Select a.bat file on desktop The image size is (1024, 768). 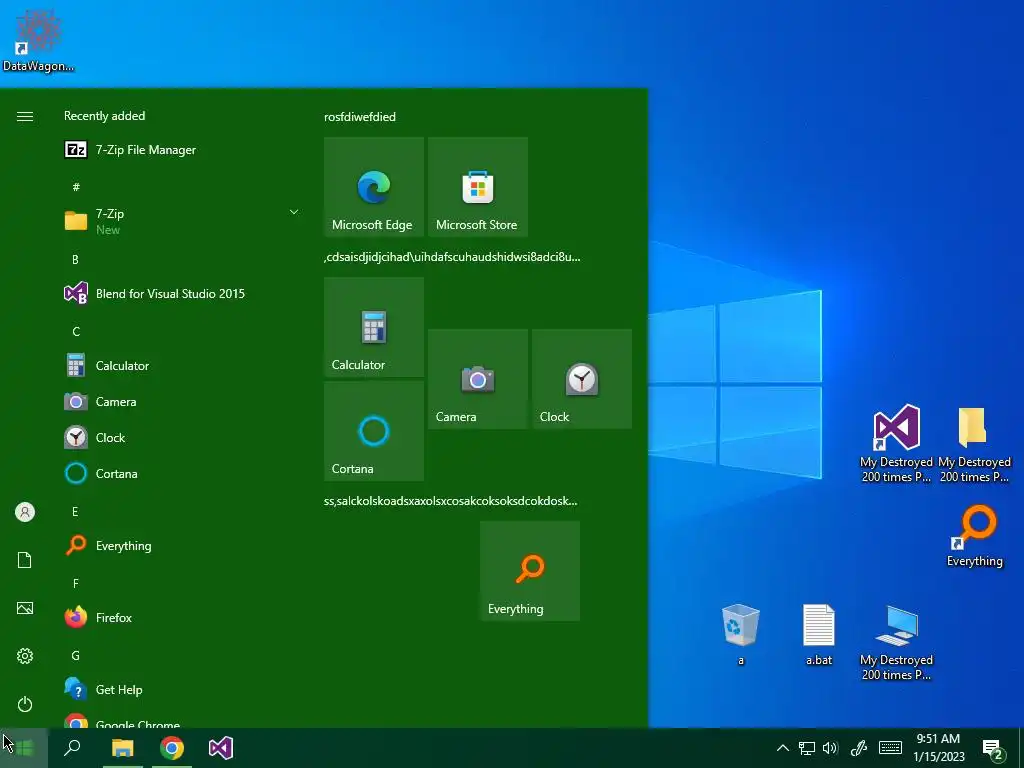tap(818, 634)
